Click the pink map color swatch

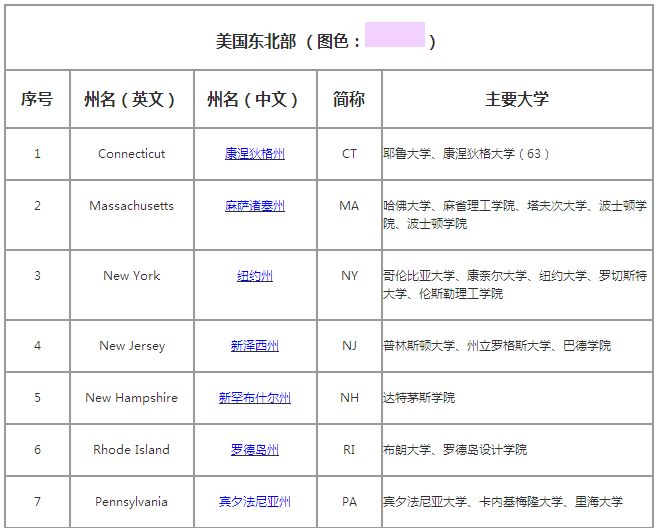[x=395, y=35]
